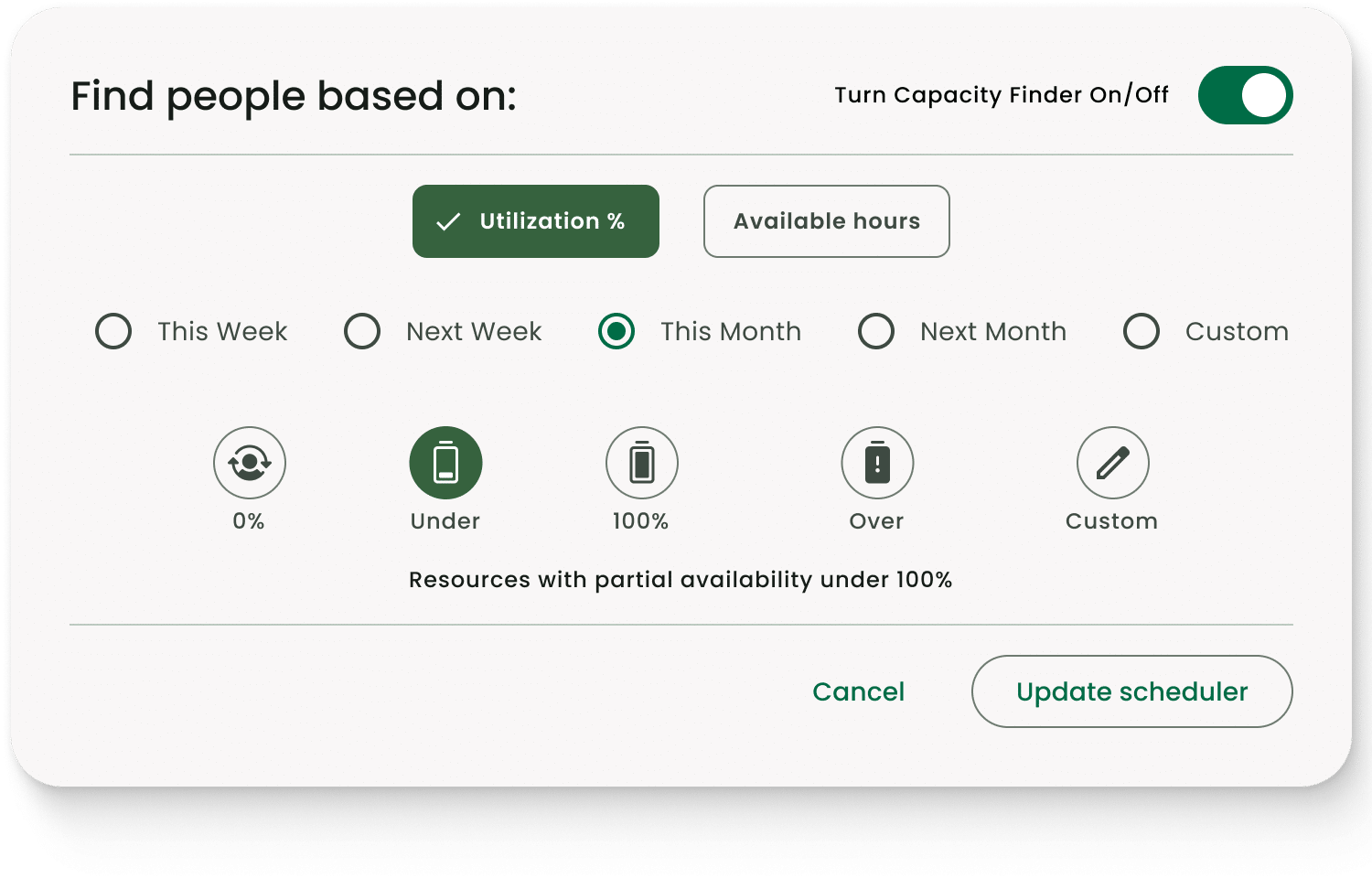This screenshot has width=1372, height=889.
Task: Toggle Capacity Finder off
Action: pyautogui.click(x=1246, y=94)
